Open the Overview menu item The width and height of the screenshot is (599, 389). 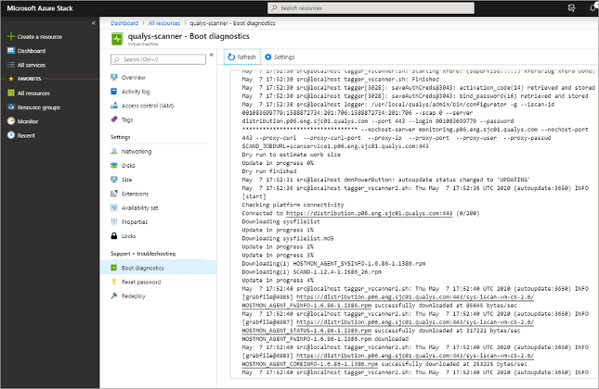click(x=133, y=78)
